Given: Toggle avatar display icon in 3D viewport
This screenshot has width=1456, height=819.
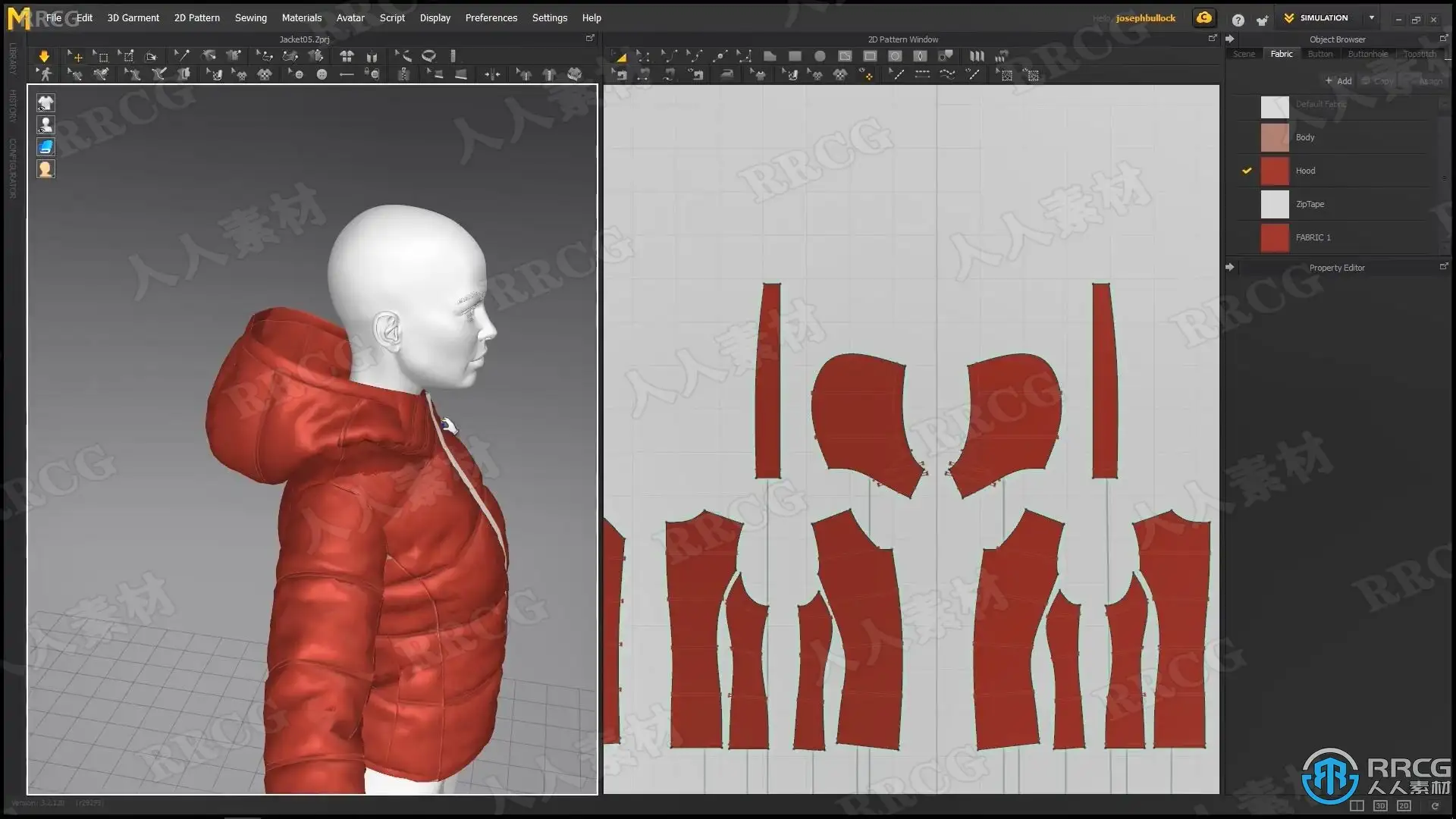Looking at the screenshot, I should click(x=45, y=125).
